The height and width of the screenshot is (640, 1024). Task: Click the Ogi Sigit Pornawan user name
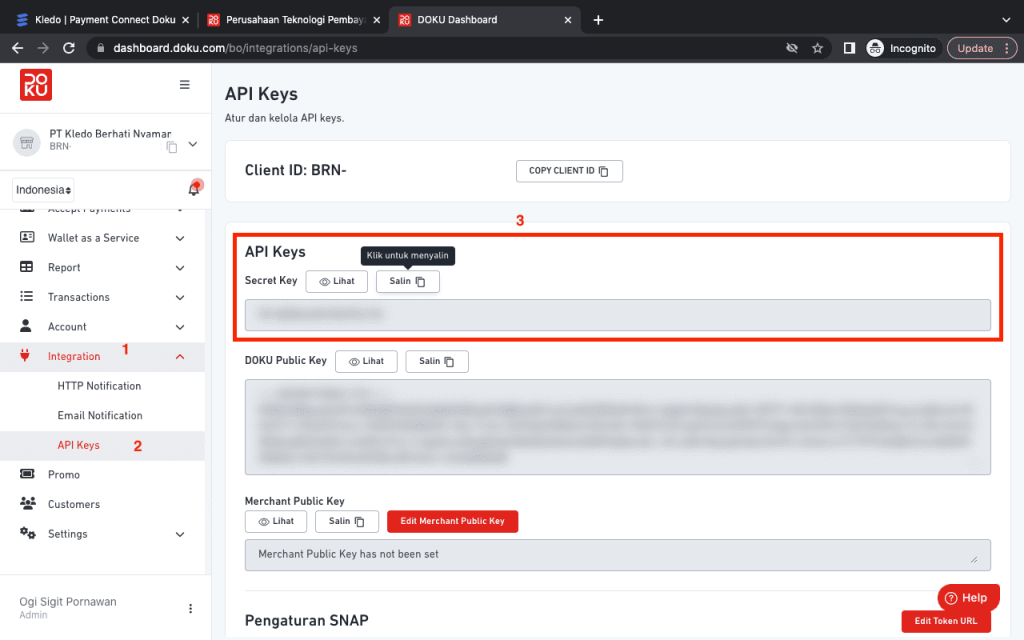pos(68,602)
